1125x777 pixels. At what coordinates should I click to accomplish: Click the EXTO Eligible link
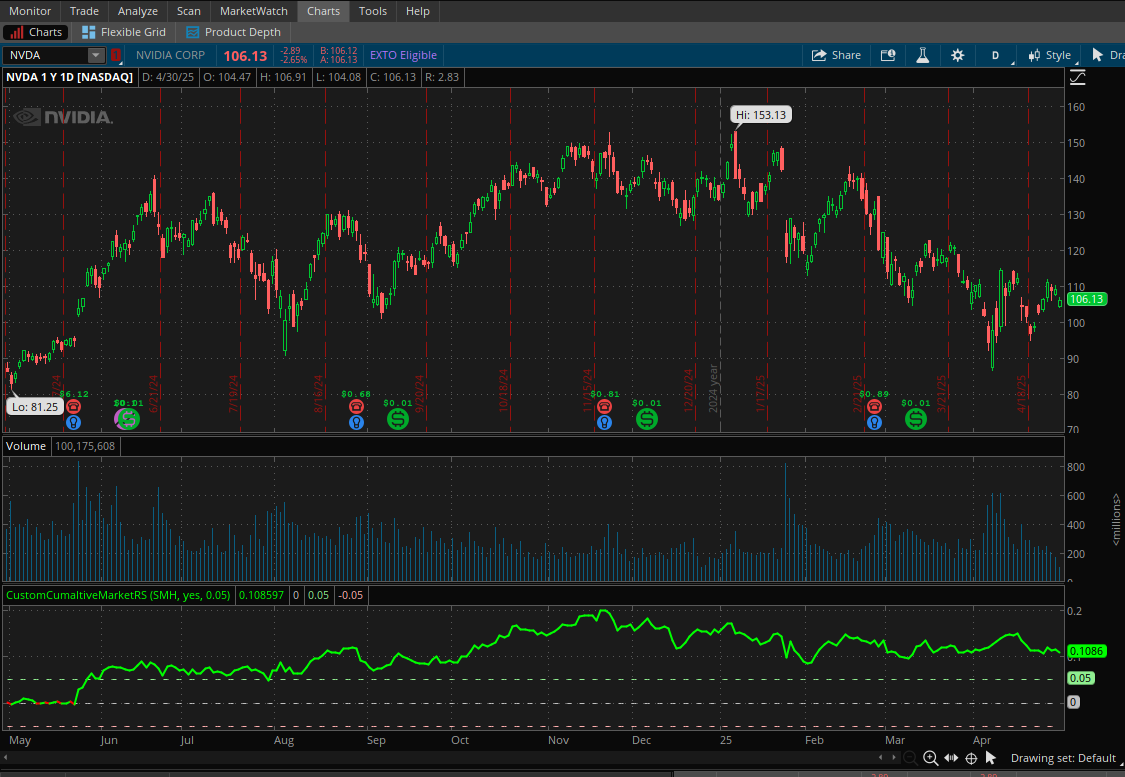403,55
